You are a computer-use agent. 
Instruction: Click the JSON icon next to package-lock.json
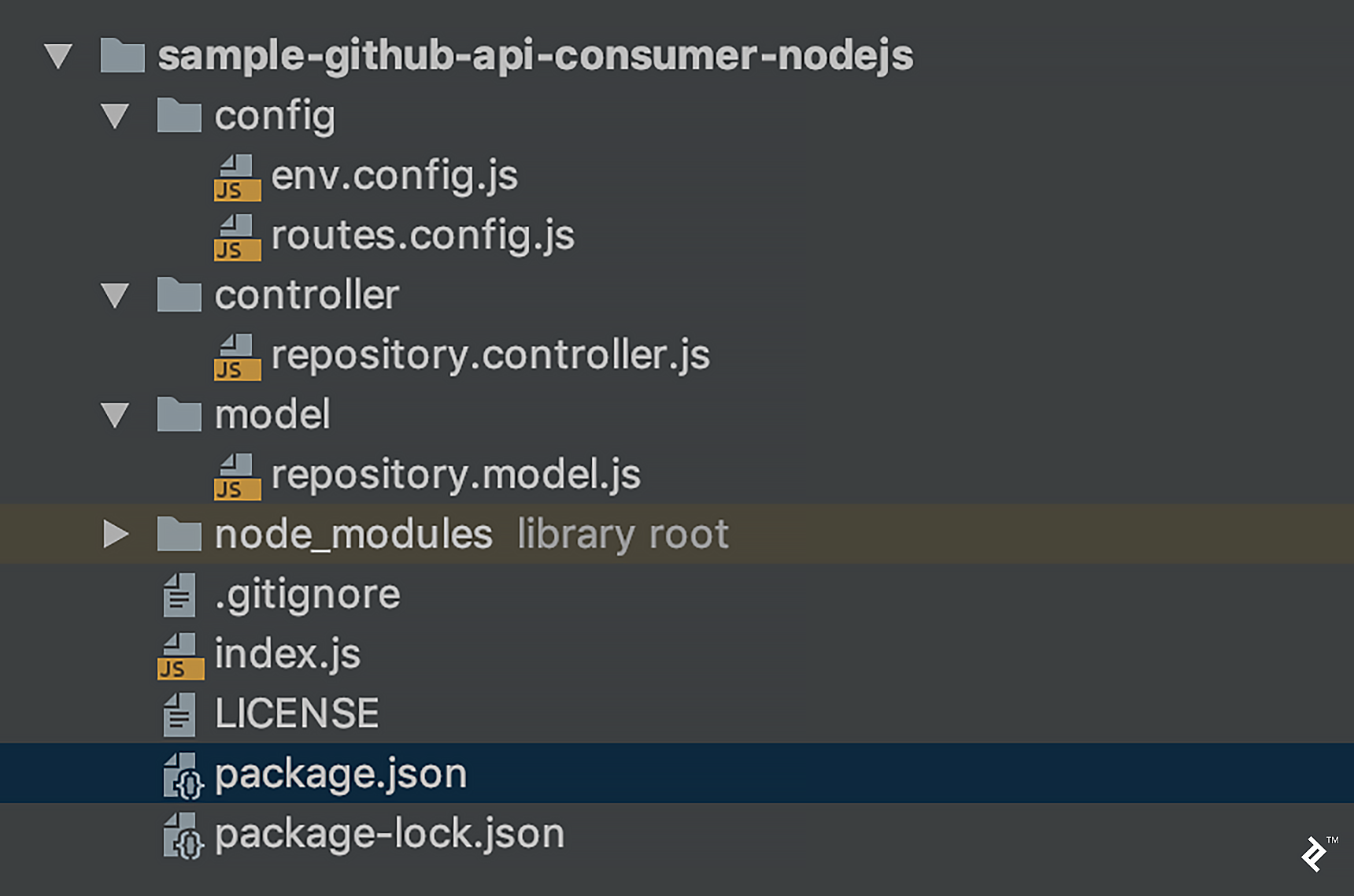181,833
